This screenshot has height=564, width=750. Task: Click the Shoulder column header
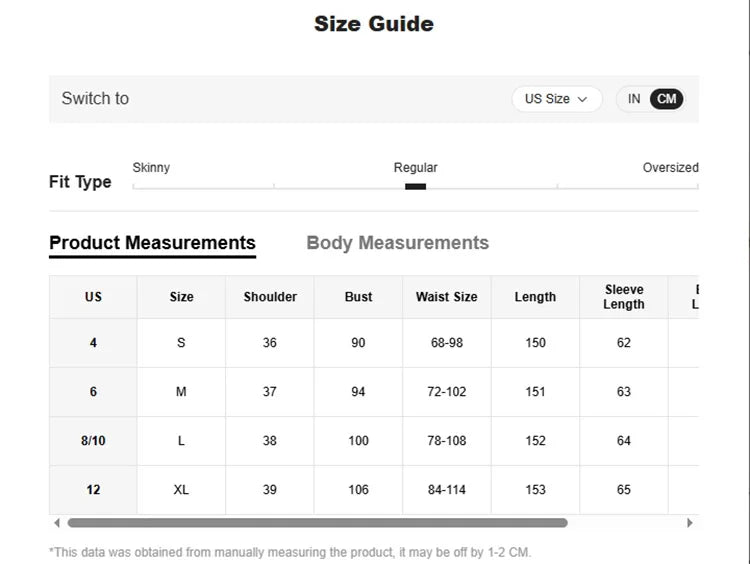coord(270,297)
